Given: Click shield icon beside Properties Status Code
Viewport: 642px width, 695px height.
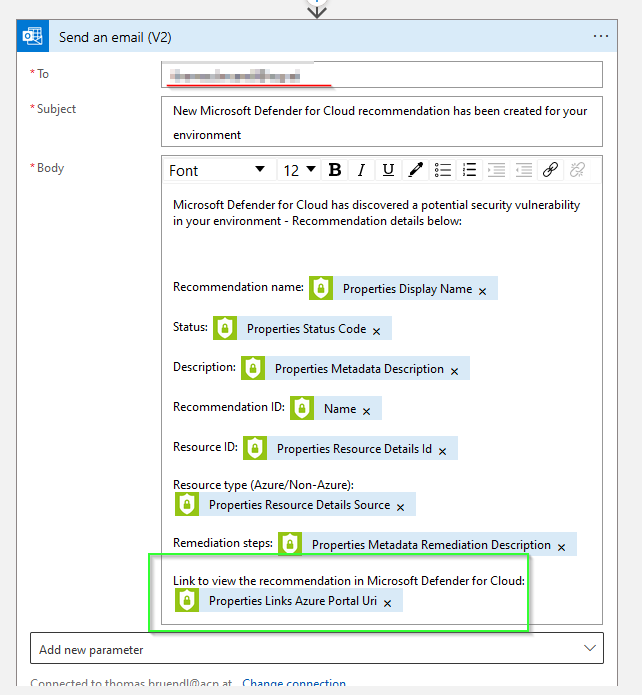Looking at the screenshot, I should pyautogui.click(x=225, y=328).
